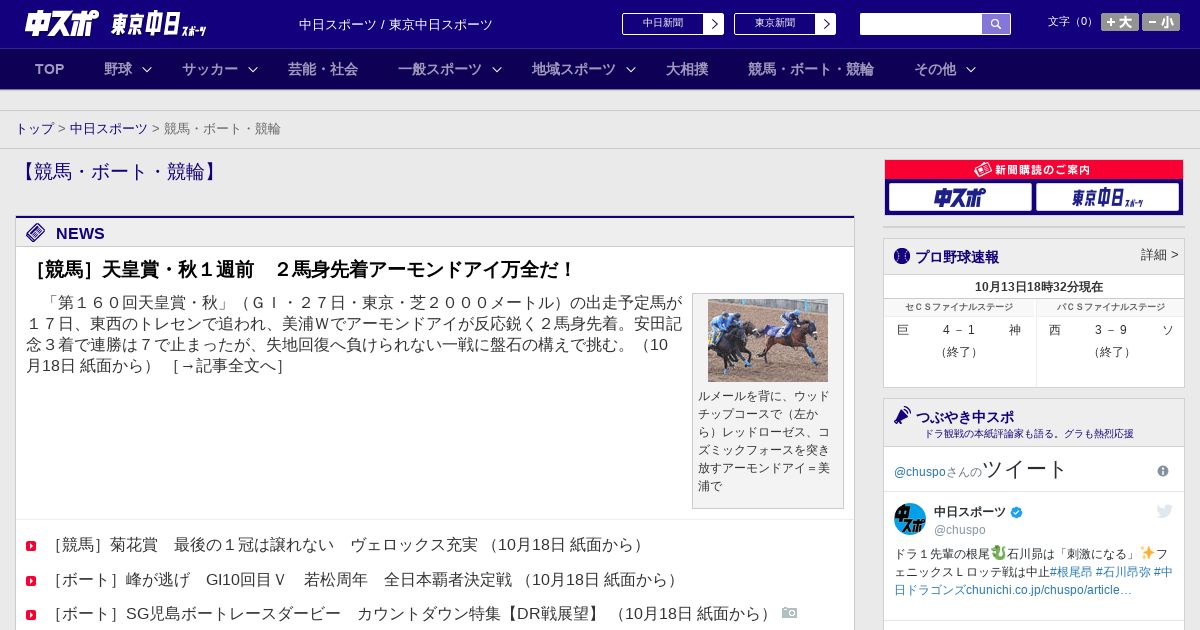
Task: Expand the 地域スポーツ dropdown chevron
Action: pyautogui.click(x=631, y=69)
